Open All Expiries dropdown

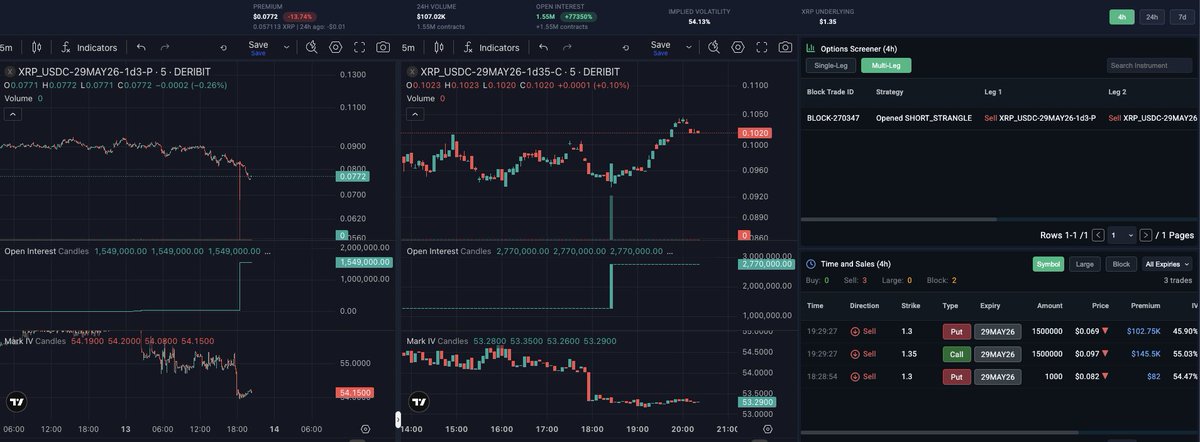click(x=1167, y=264)
